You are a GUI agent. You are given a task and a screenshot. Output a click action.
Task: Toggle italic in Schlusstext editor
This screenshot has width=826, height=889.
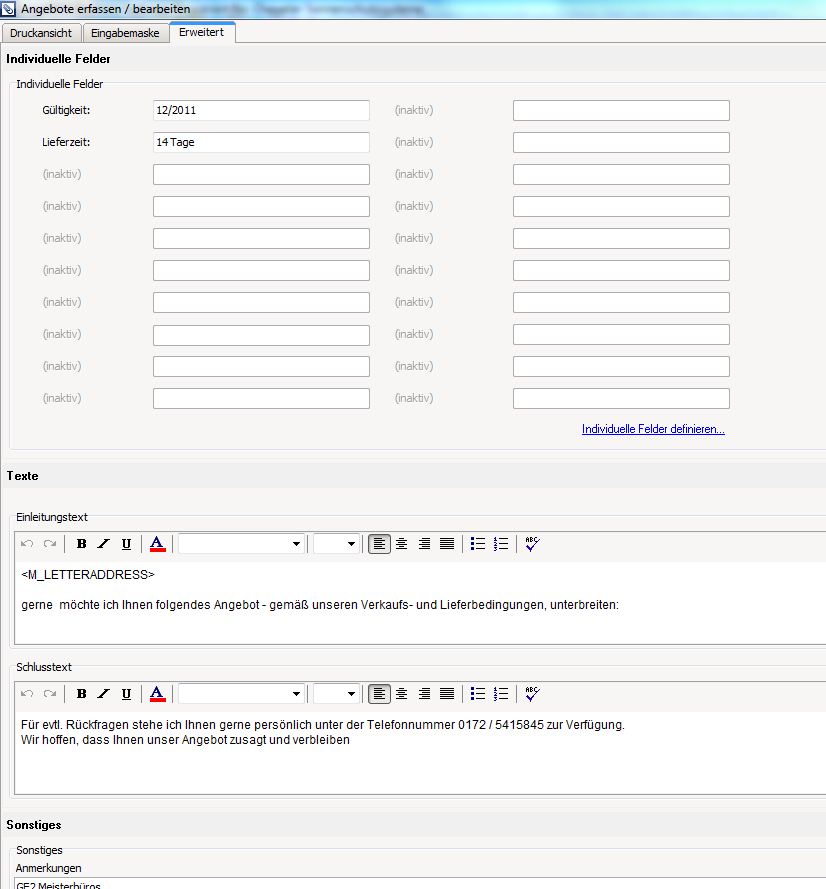[x=103, y=693]
